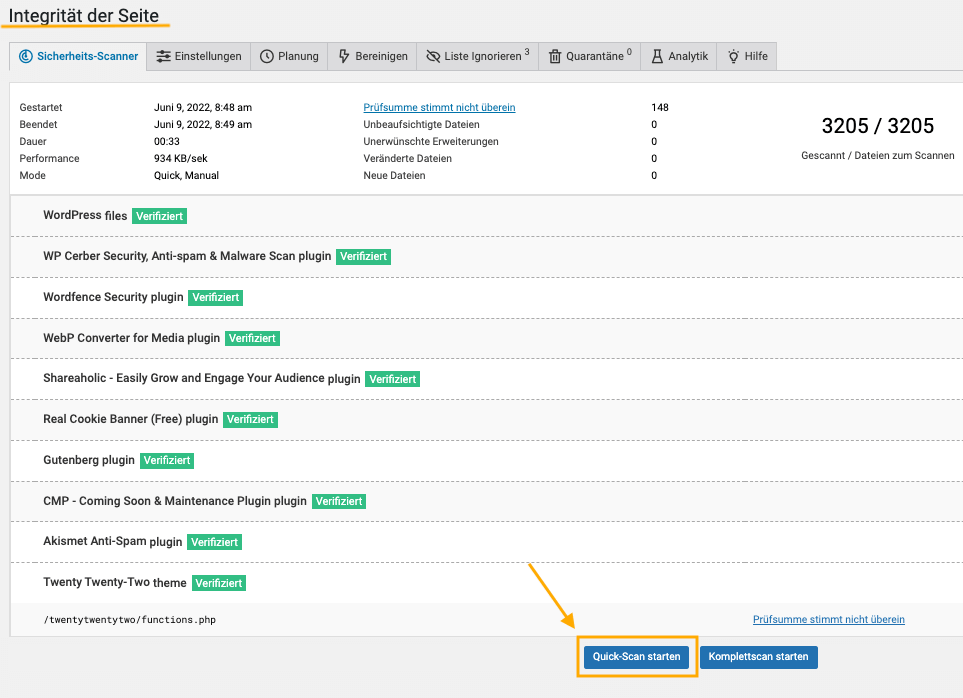Click Verifiziert badge beside Twenty Twenty-Two theme
Image resolution: width=963 pixels, height=698 pixels.
click(x=219, y=583)
